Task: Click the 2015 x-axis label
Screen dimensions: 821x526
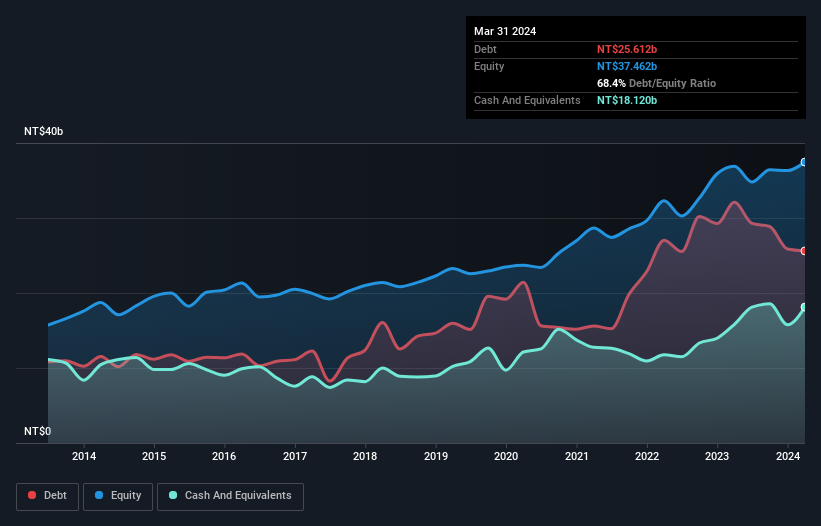Action: (x=154, y=456)
